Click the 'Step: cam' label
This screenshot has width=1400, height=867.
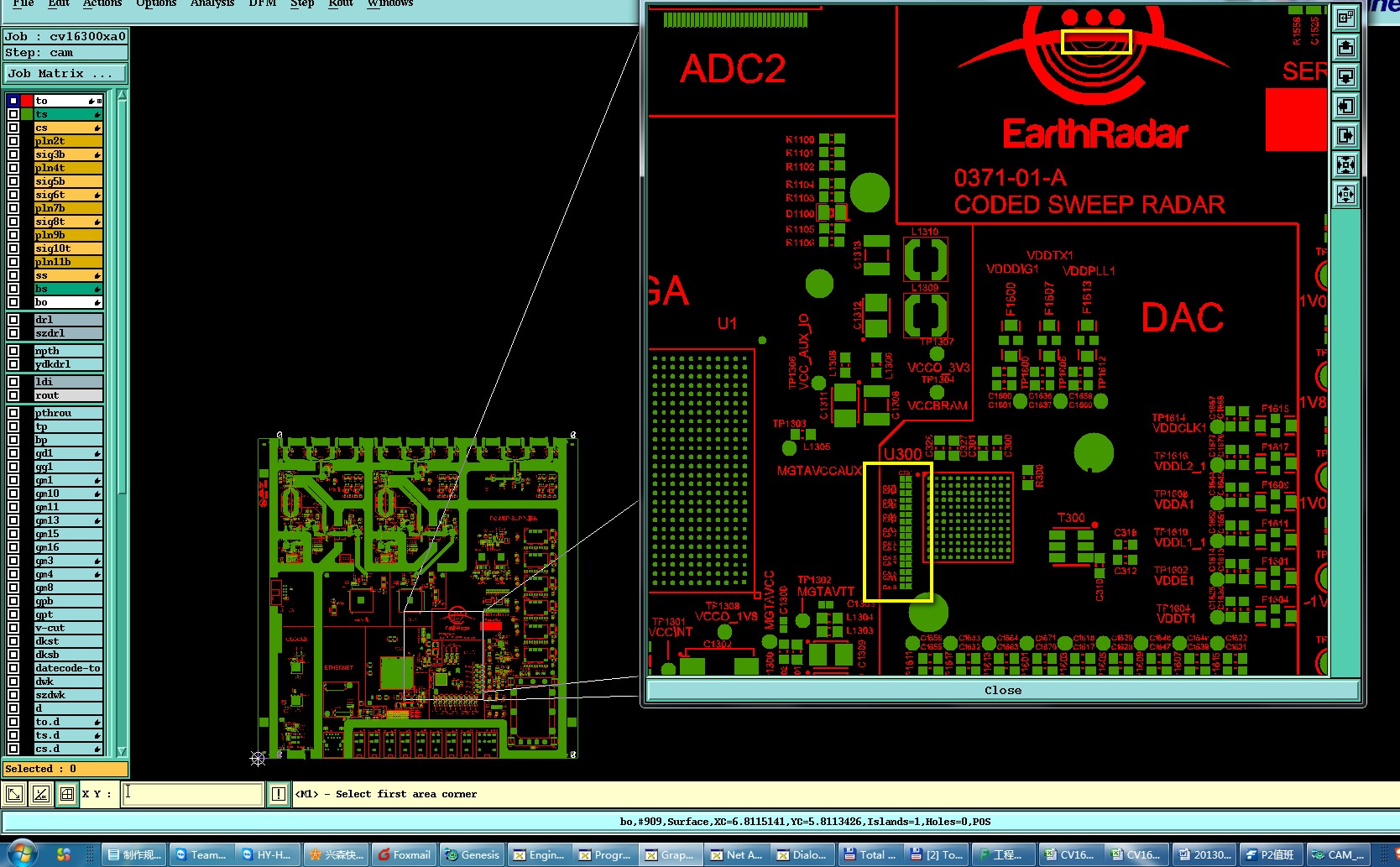tap(65, 53)
